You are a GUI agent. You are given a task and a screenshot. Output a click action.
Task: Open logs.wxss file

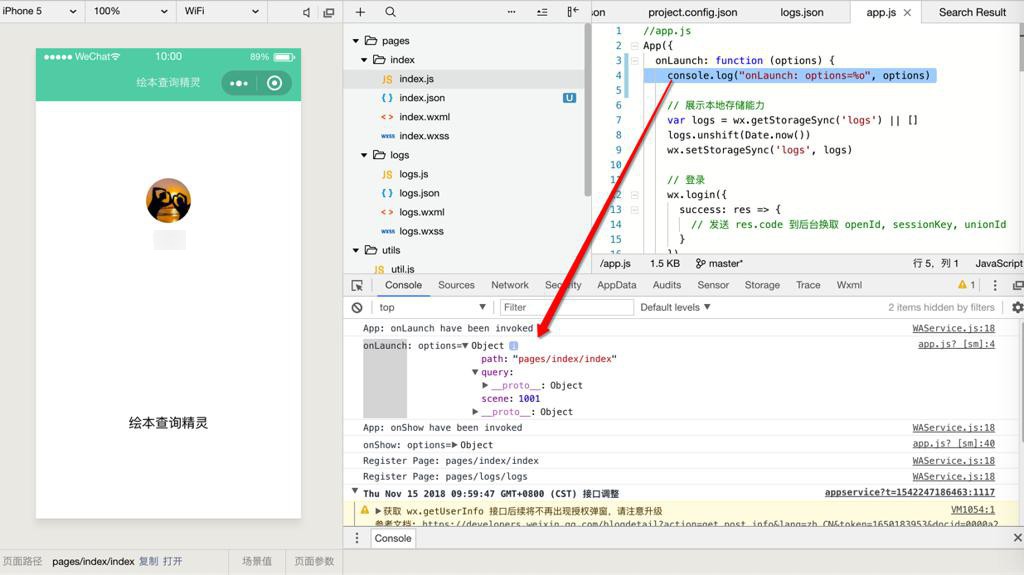click(421, 231)
